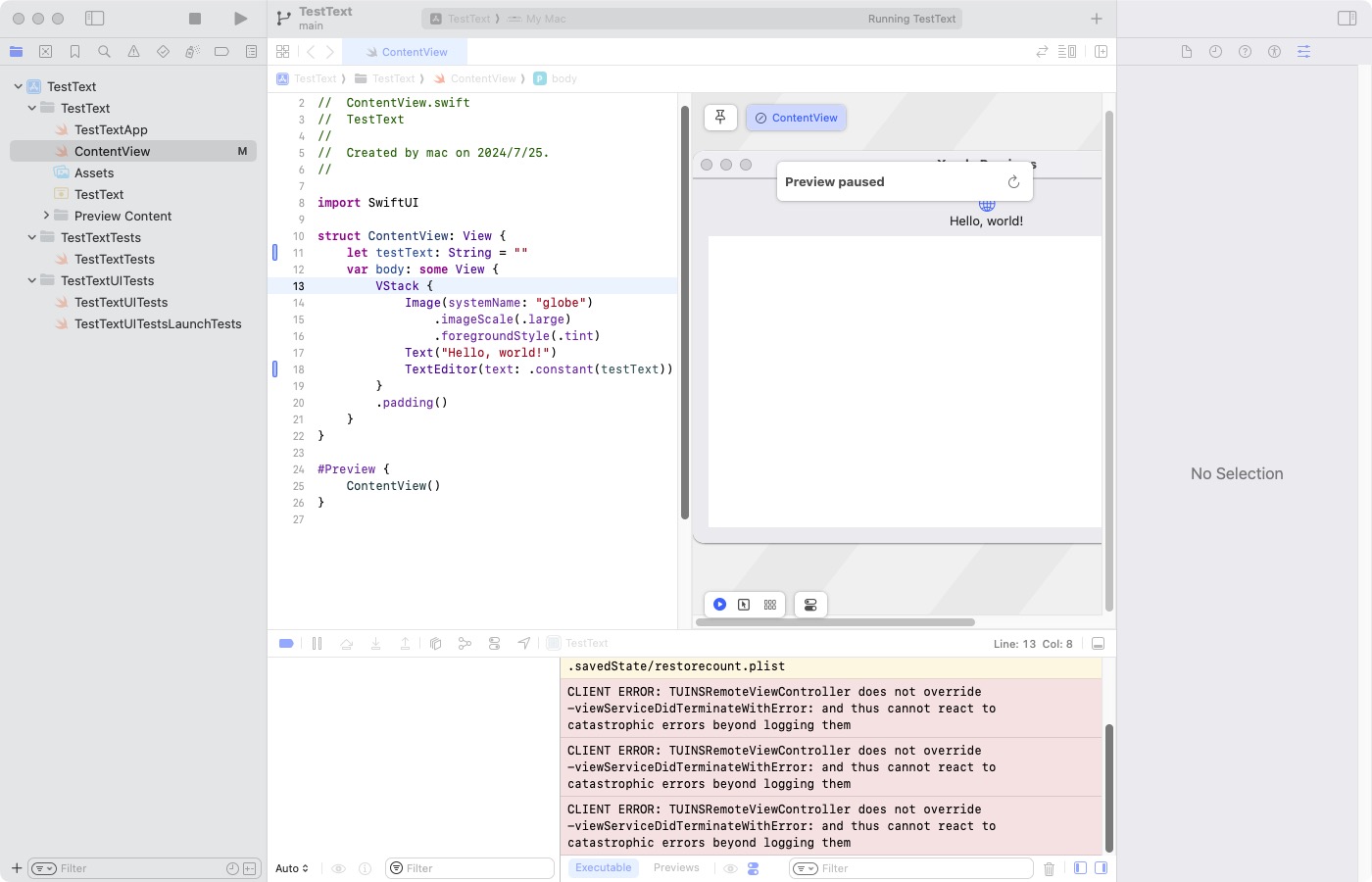Show preview variants
1372x882 pixels.
point(770,605)
